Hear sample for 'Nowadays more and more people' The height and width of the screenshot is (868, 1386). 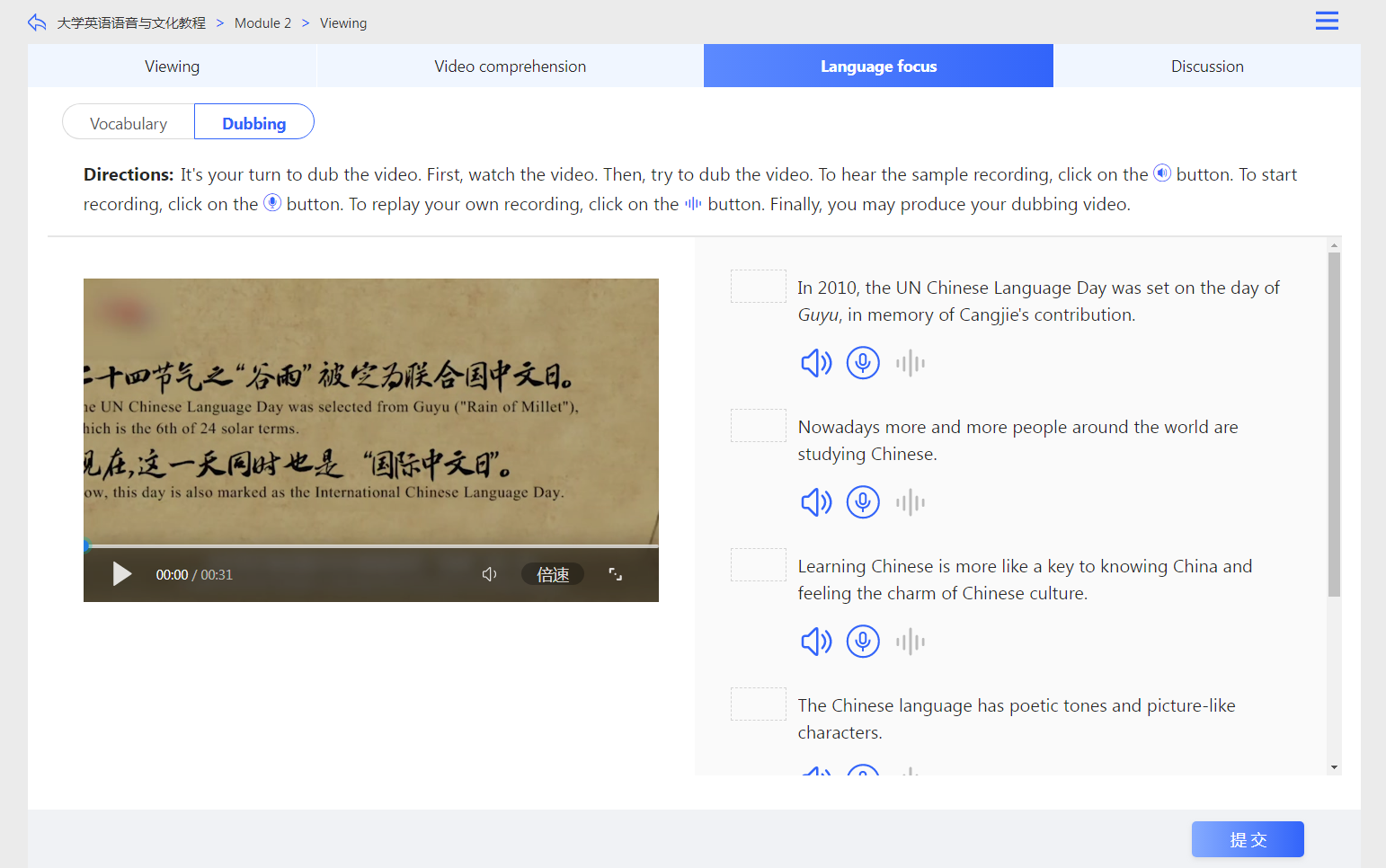point(816,502)
